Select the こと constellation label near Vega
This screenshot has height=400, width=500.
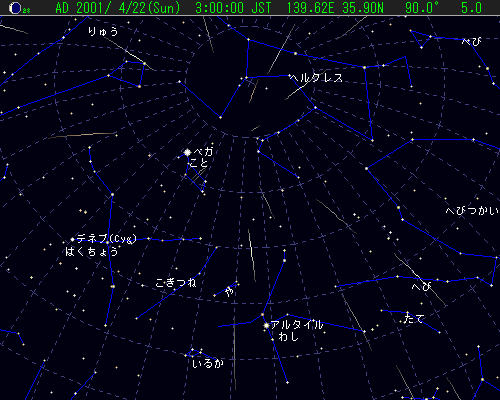(199, 163)
